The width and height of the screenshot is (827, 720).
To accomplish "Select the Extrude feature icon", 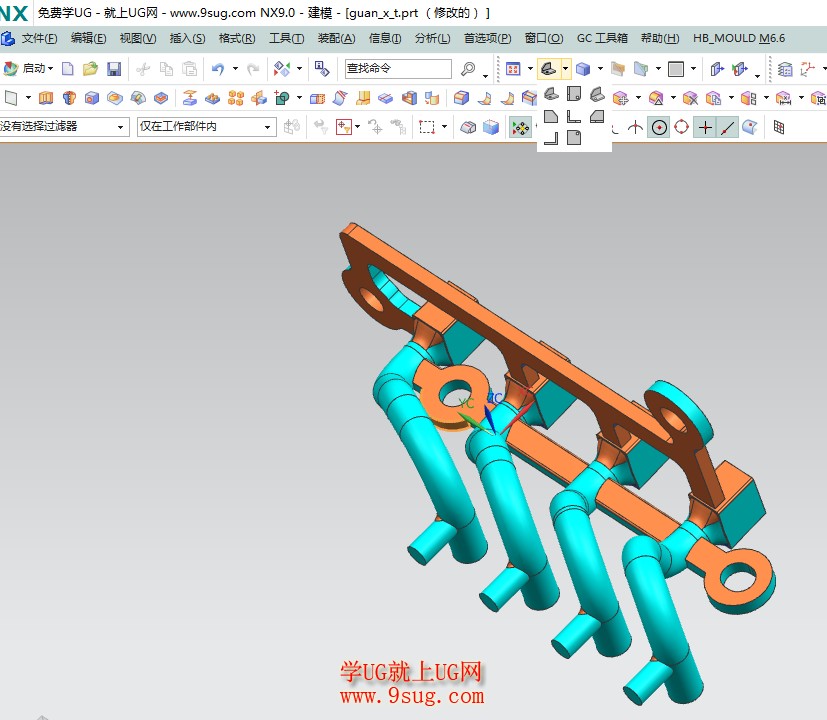I will pyautogui.click(x=46, y=98).
